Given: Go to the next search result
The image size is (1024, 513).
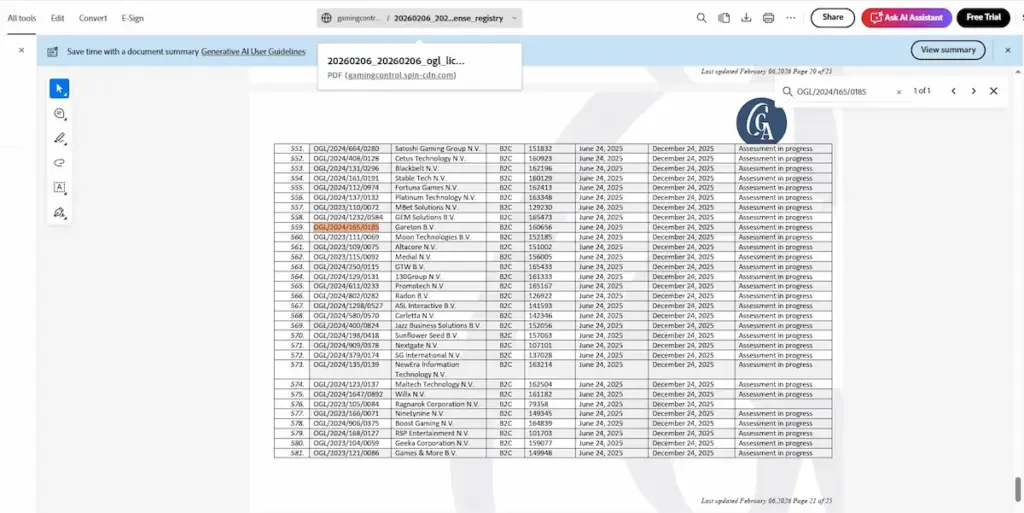Looking at the screenshot, I should 973,91.
